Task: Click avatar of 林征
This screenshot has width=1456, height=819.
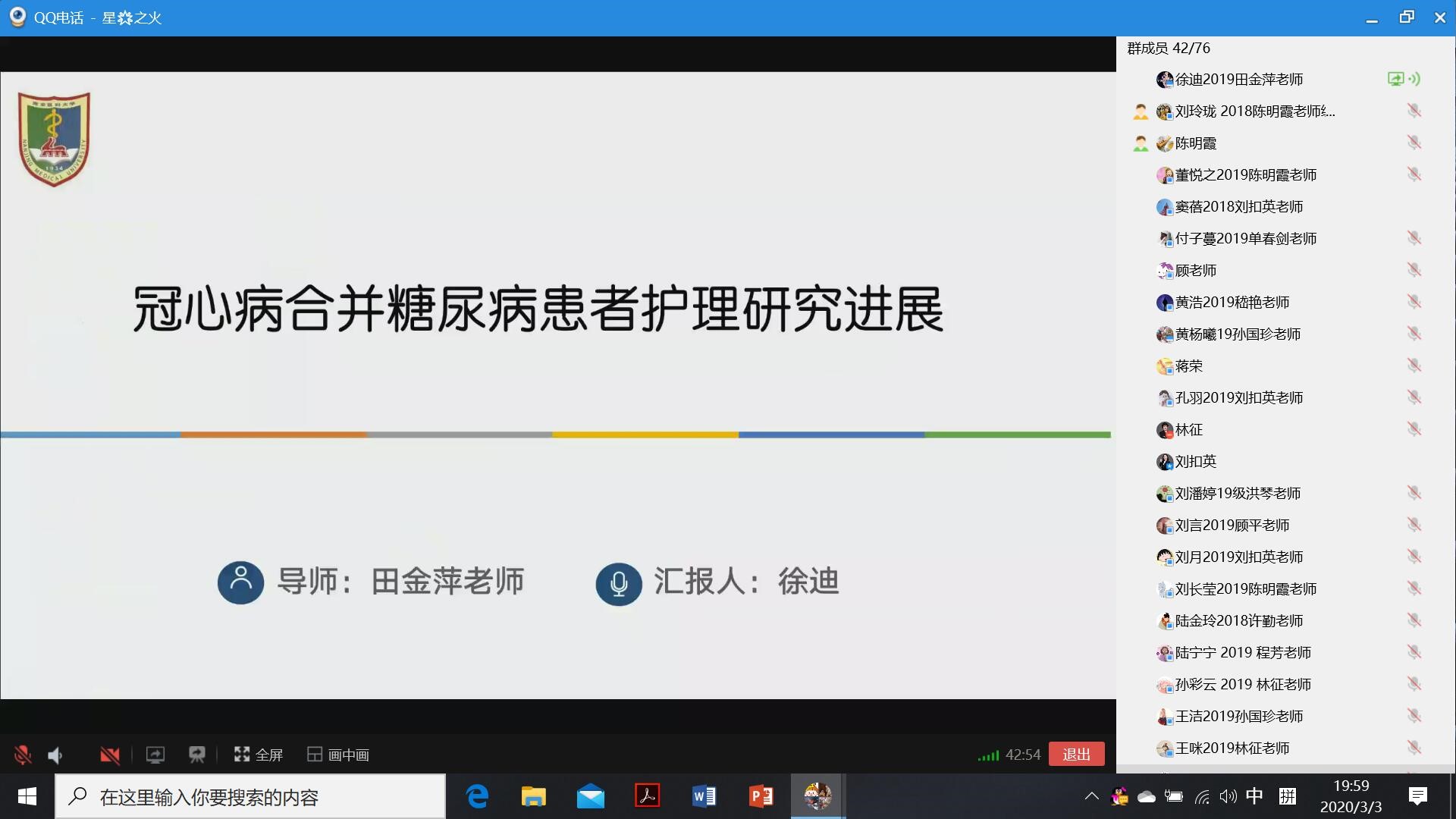Action: [1165, 430]
